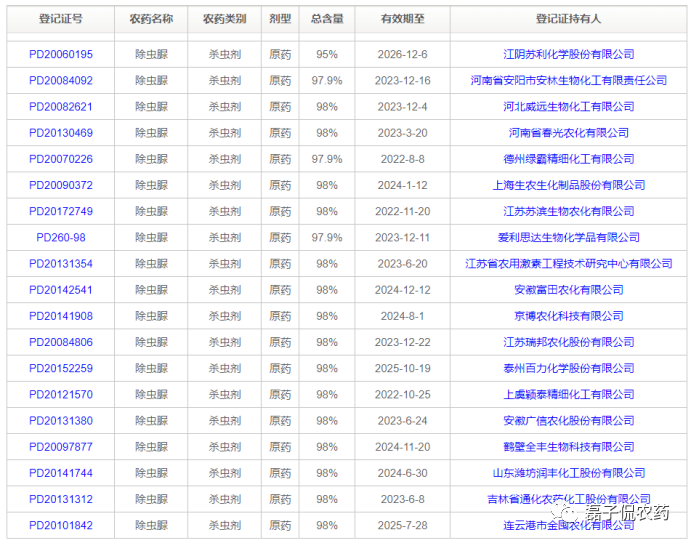Open holder 河南省春光农化有限公司
Screen dimensions: 692x544
568,133
